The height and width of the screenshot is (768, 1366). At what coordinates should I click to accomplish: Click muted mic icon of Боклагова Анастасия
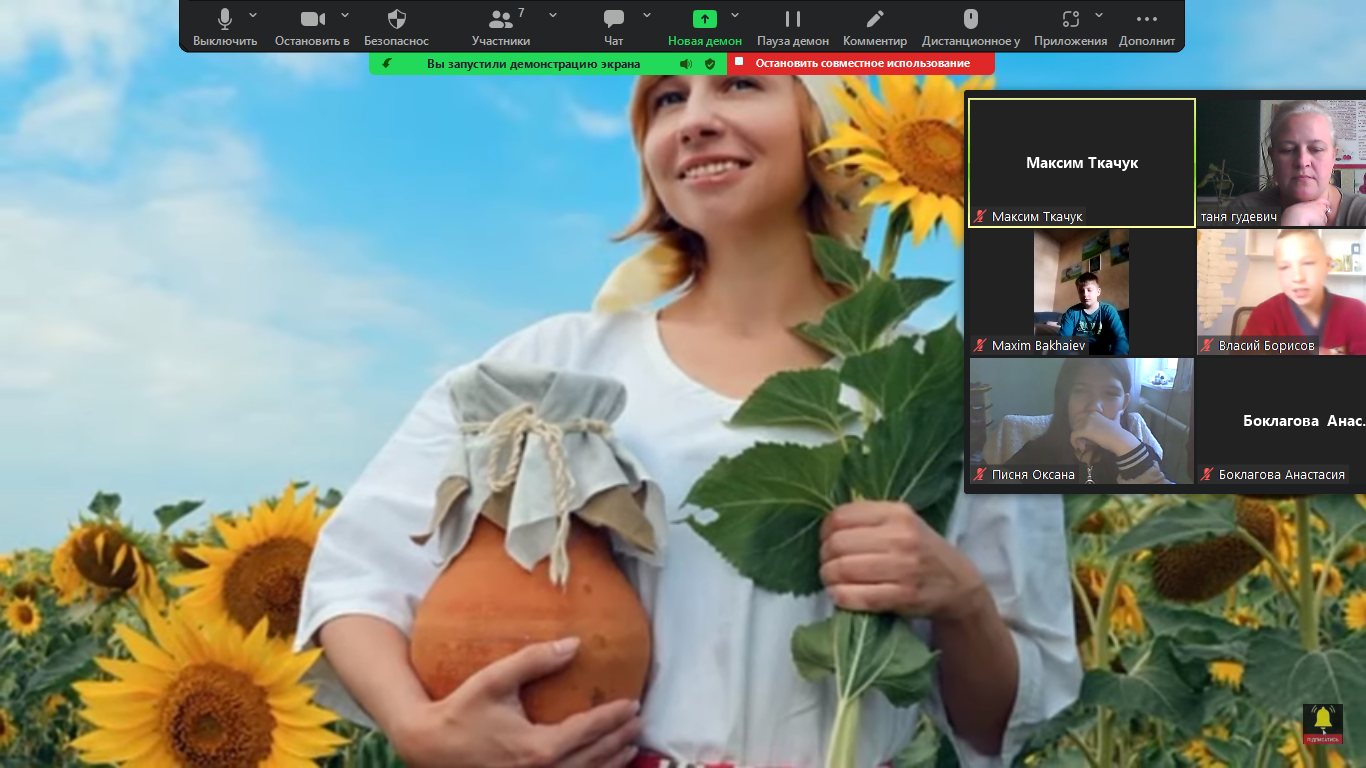(x=1208, y=474)
